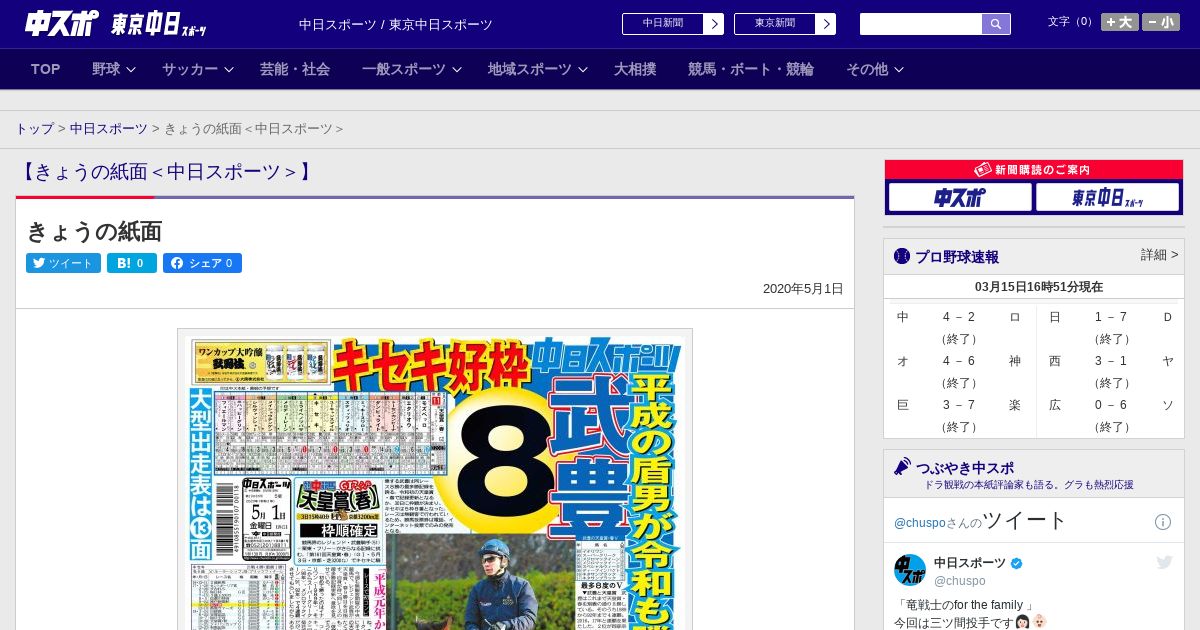Click the 日 1−7 D game score
This screenshot has height=630, width=1200.
pos(1110,327)
